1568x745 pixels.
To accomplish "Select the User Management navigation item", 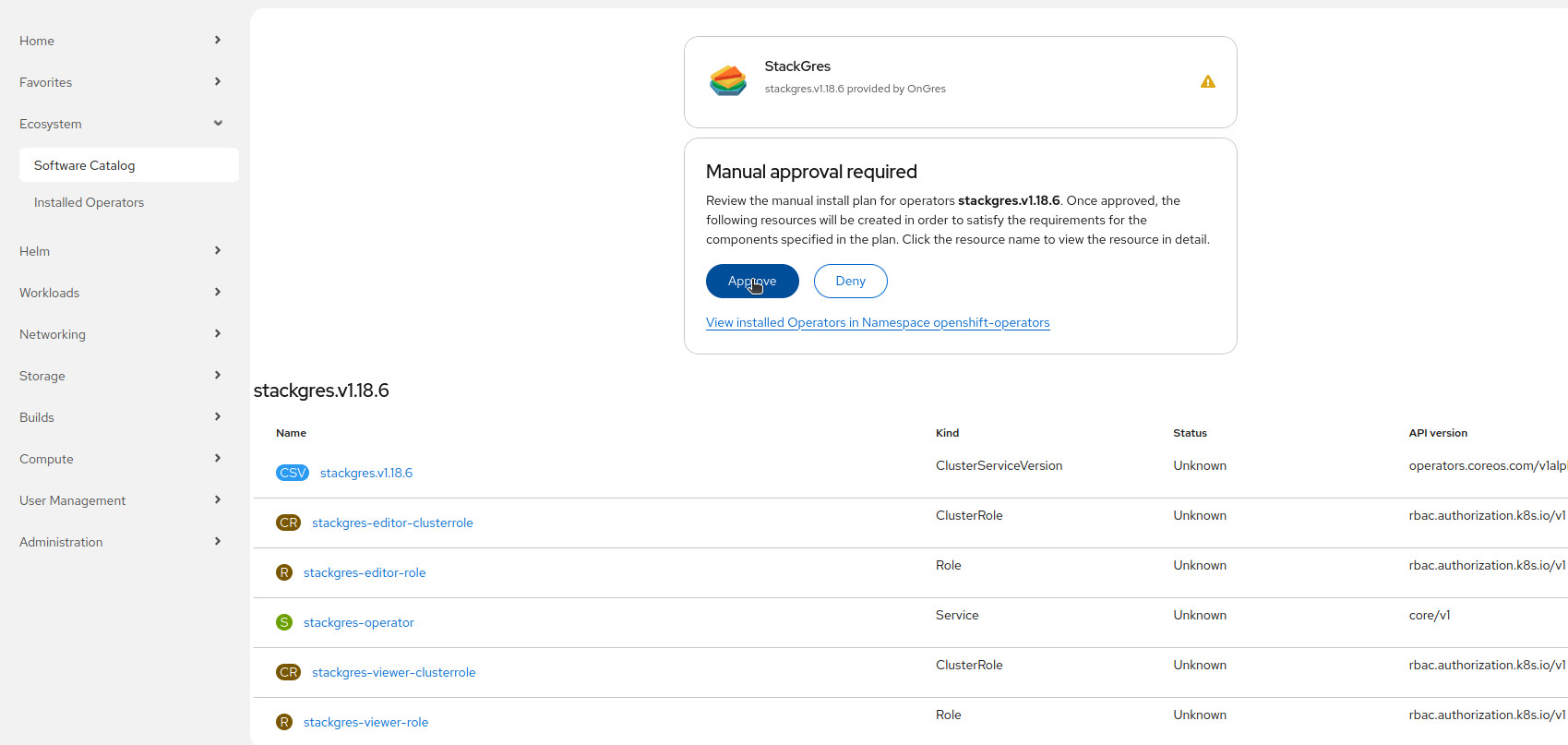I will click(x=72, y=500).
